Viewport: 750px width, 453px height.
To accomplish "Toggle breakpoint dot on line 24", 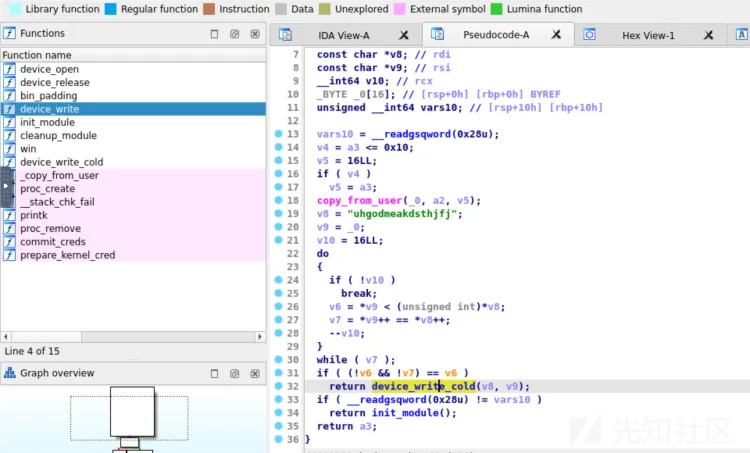I will [278, 280].
